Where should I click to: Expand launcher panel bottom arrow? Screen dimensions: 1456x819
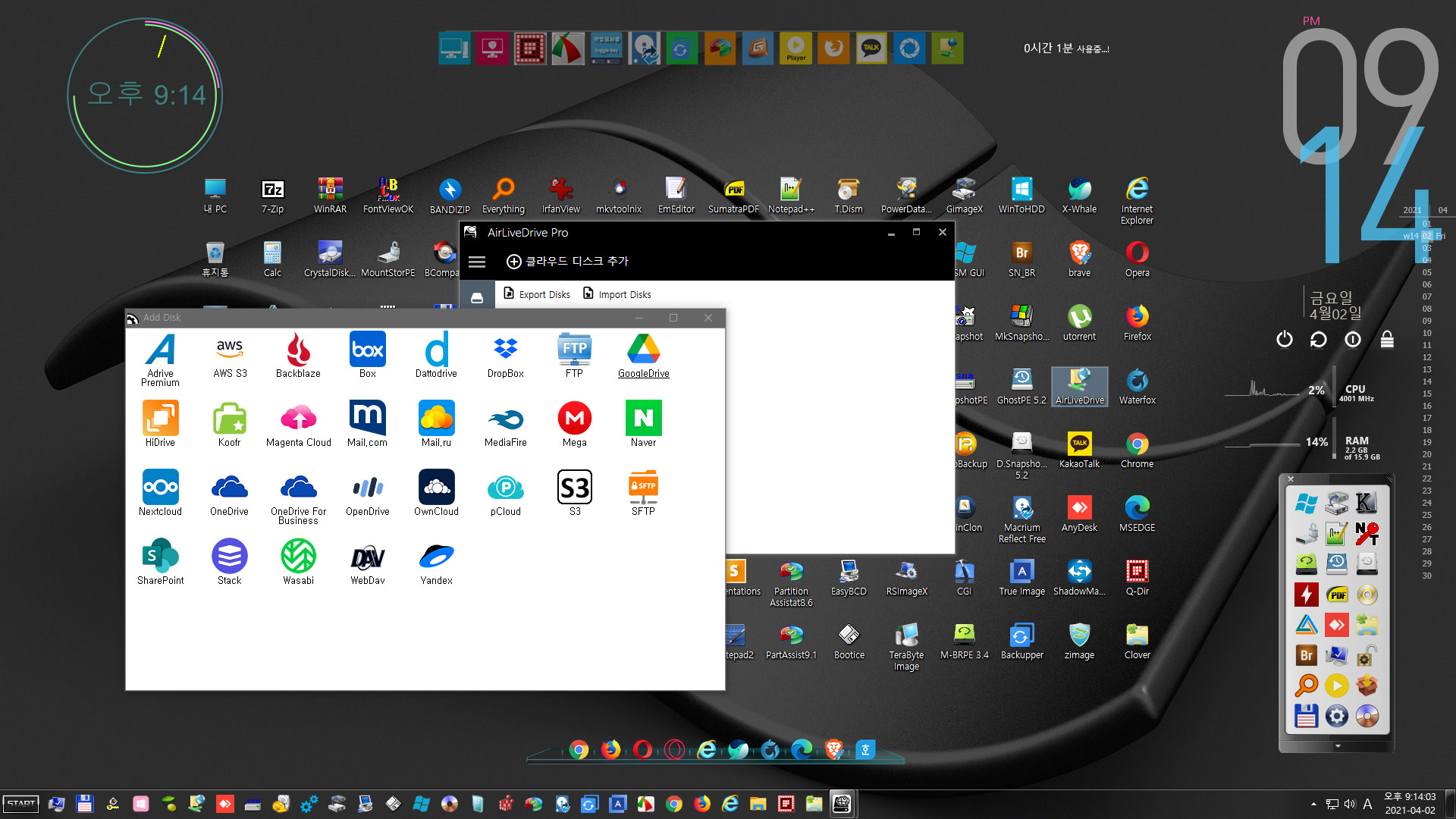(x=1338, y=746)
